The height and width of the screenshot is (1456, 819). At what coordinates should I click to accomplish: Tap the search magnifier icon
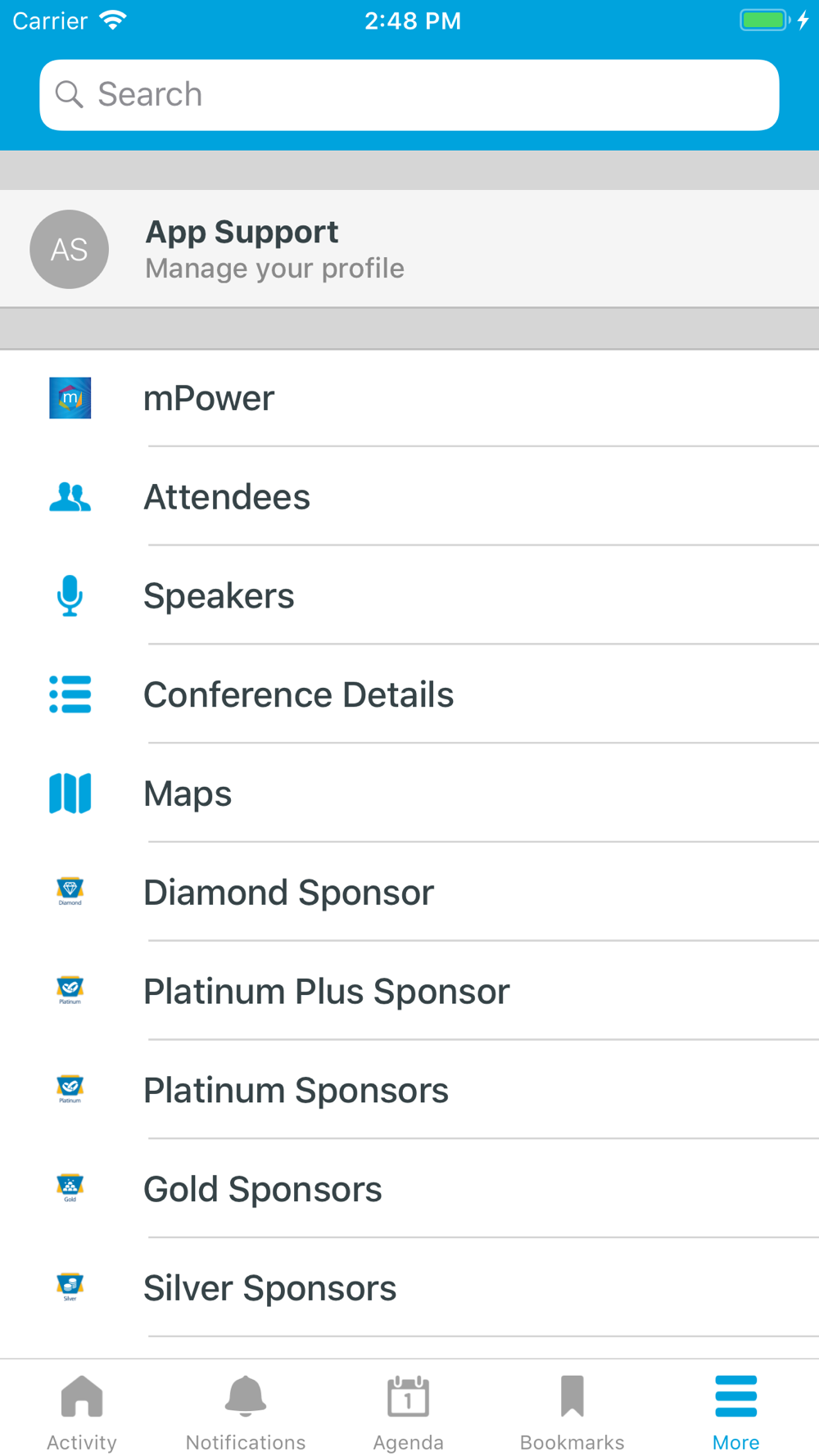70,95
